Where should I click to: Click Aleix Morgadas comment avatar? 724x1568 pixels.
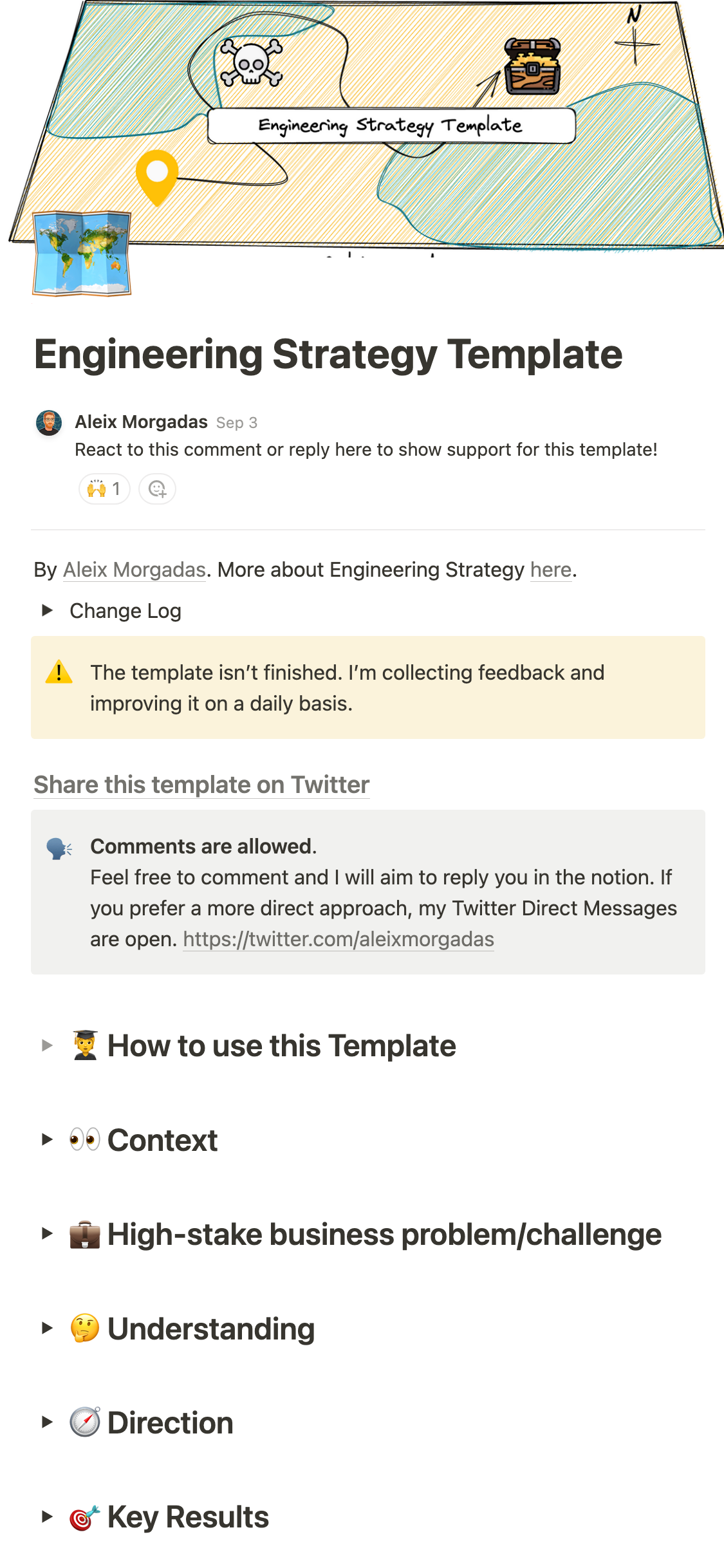click(49, 423)
